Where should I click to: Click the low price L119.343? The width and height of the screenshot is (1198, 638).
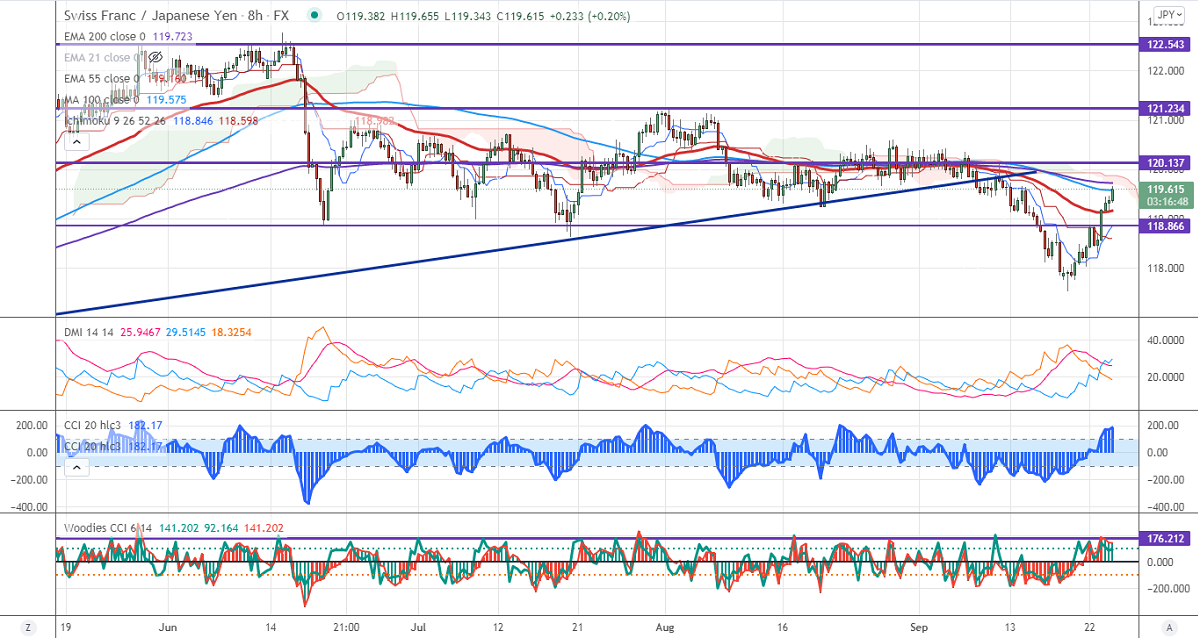(470, 16)
